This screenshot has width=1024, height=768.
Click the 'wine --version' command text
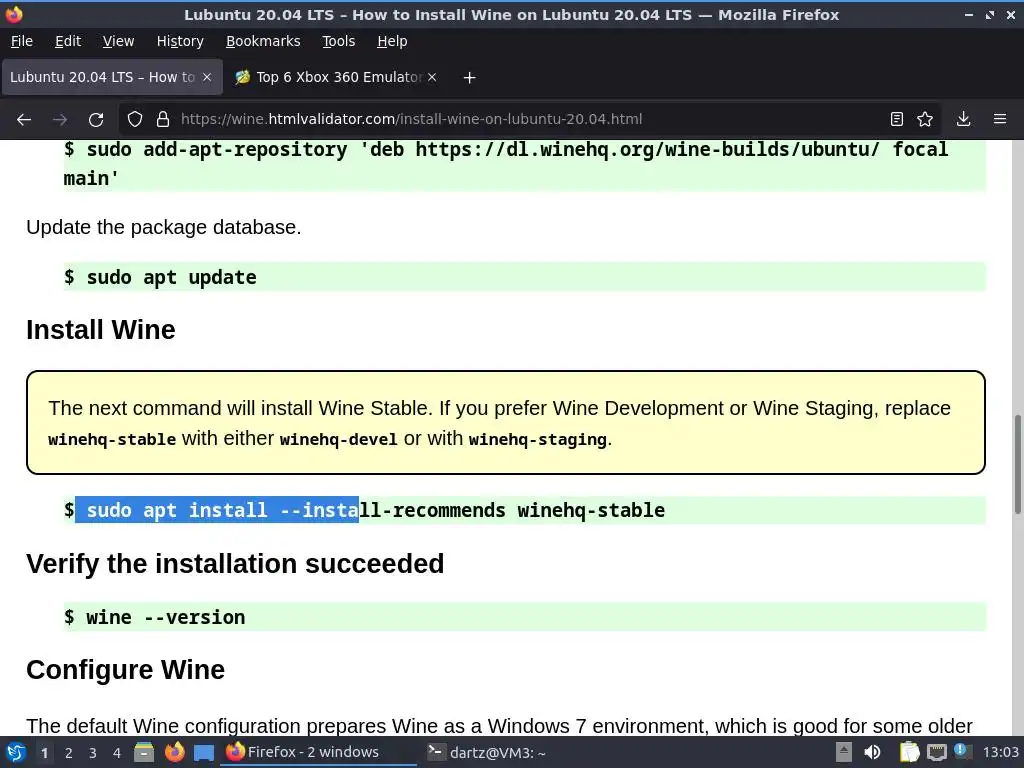[x=166, y=617]
